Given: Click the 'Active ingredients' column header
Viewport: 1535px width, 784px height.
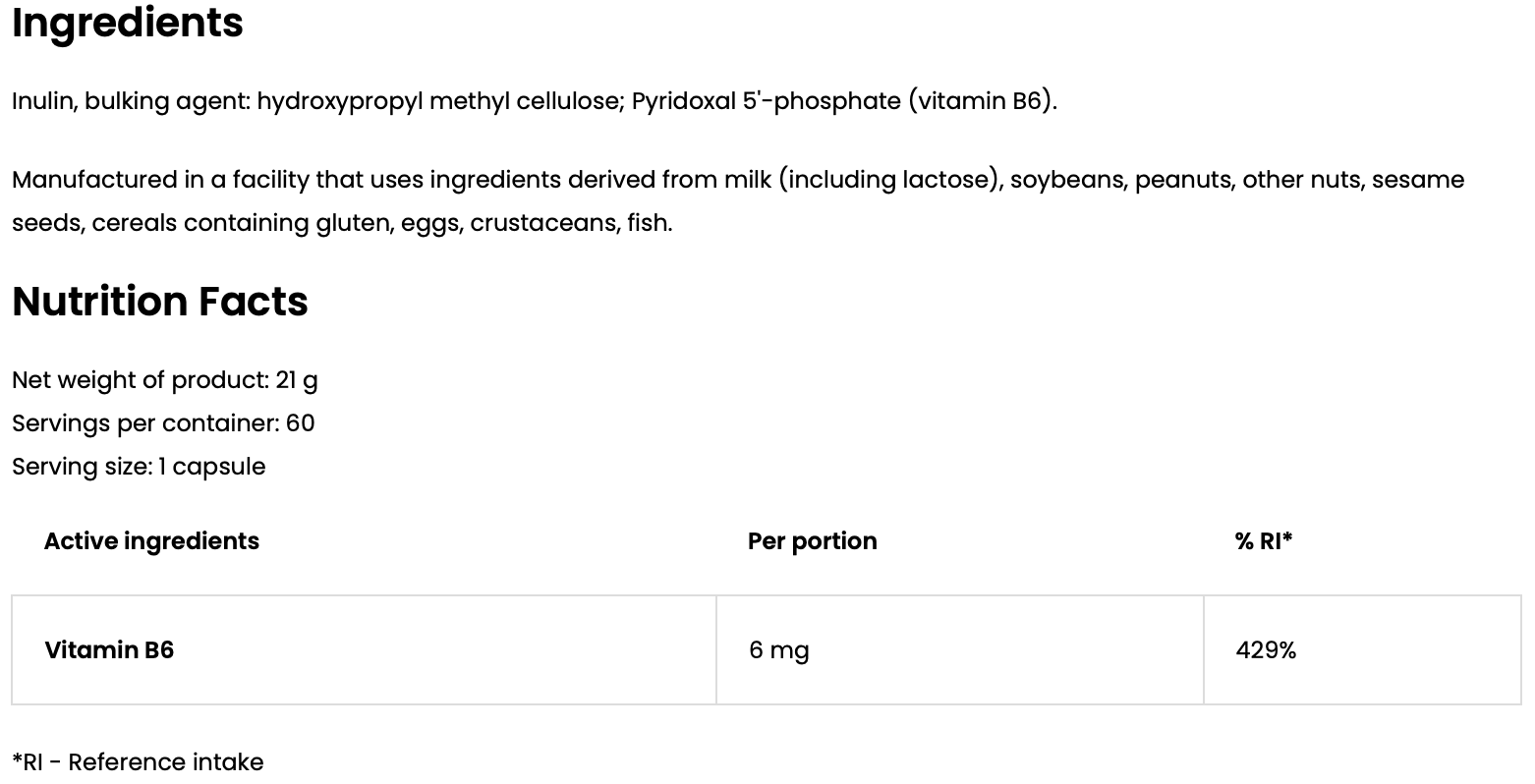Looking at the screenshot, I should (151, 541).
